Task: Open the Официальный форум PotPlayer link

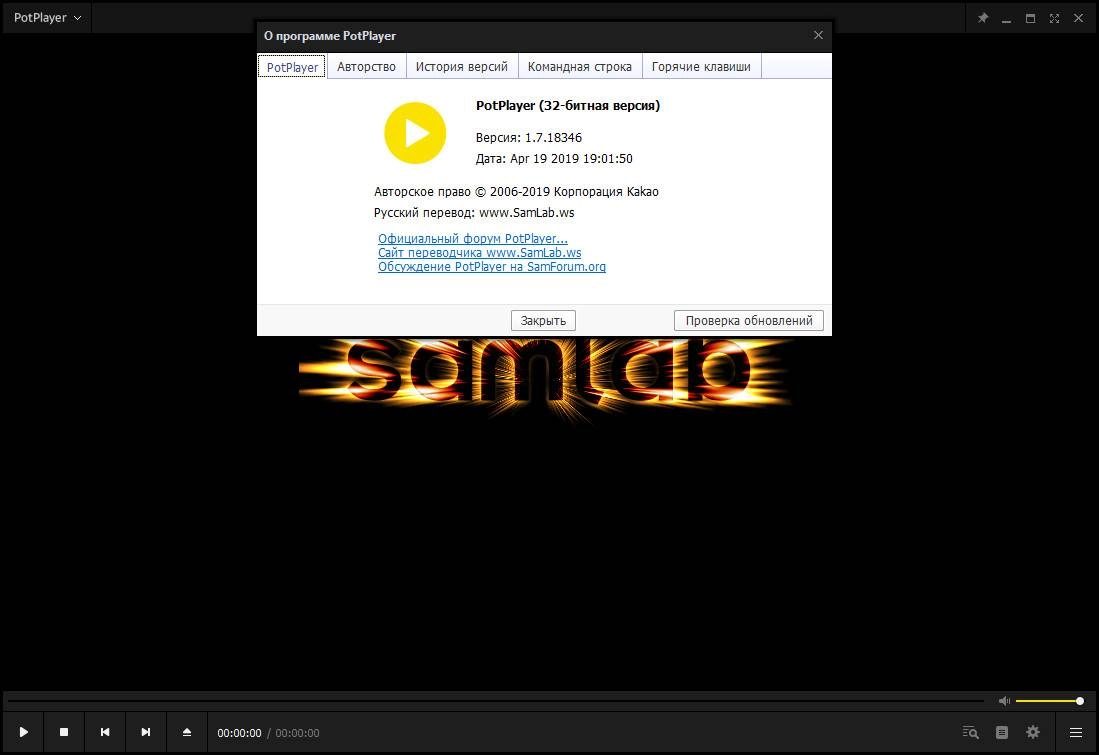Action: [x=473, y=238]
